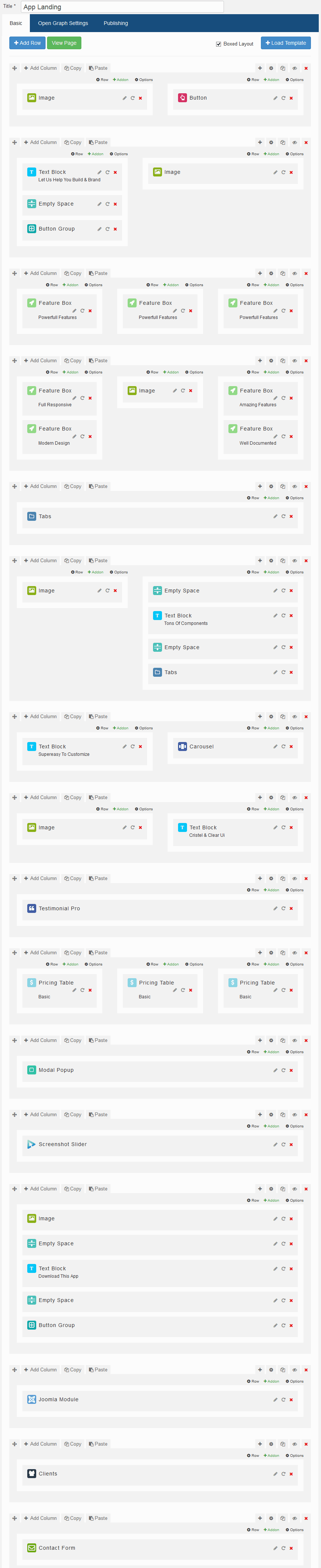Open row settings gear for Testimonial Pro row

(x=272, y=879)
